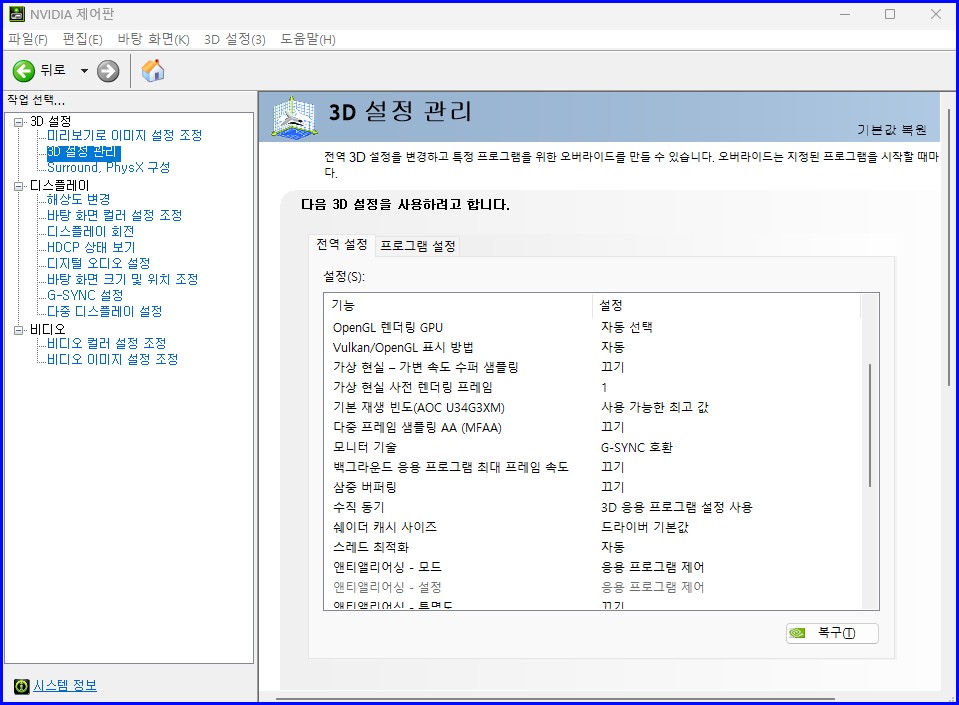Click the 기능 column header
The width and height of the screenshot is (959, 705).
458,305
